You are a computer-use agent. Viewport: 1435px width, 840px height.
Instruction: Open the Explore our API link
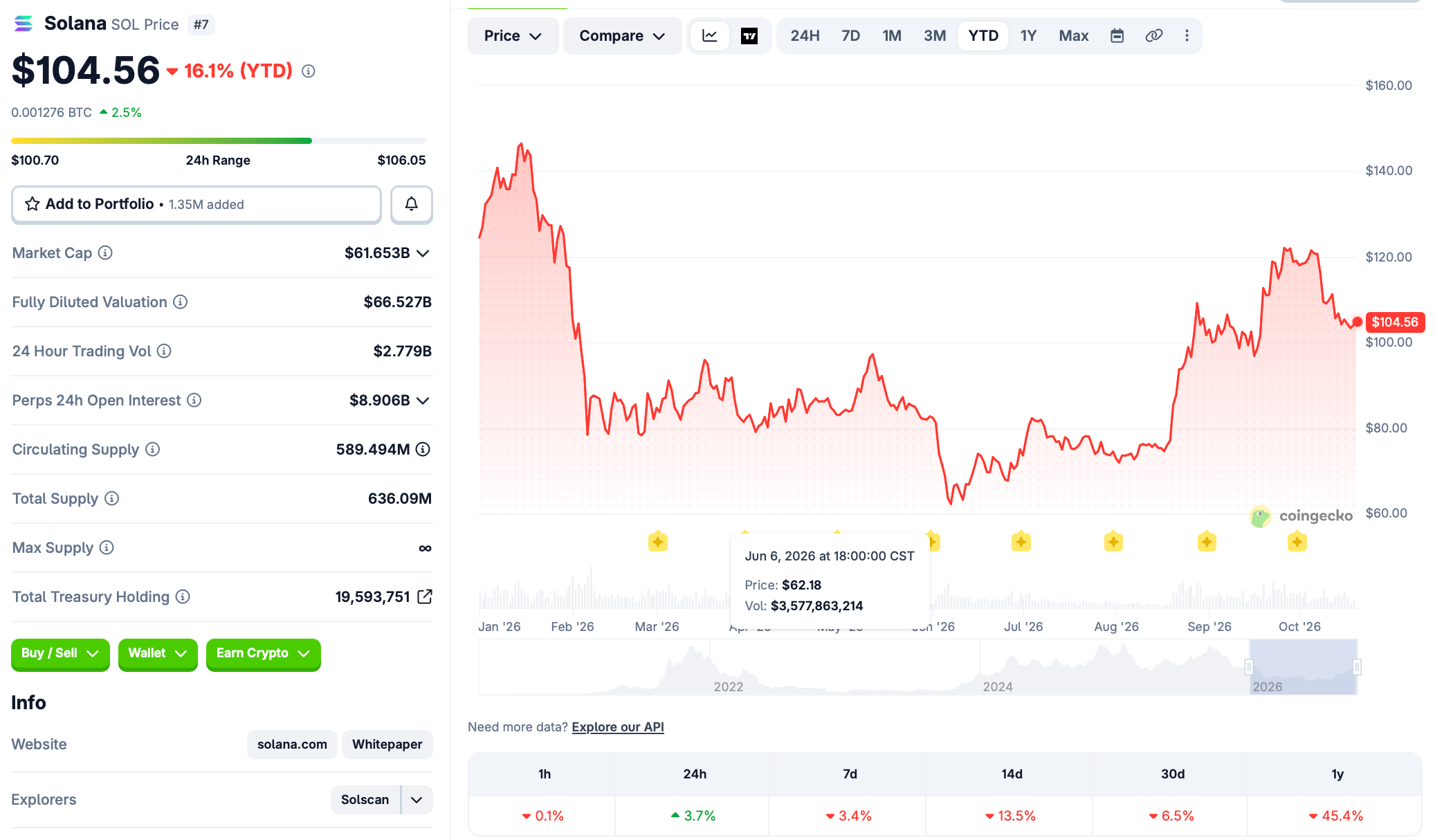tap(618, 727)
